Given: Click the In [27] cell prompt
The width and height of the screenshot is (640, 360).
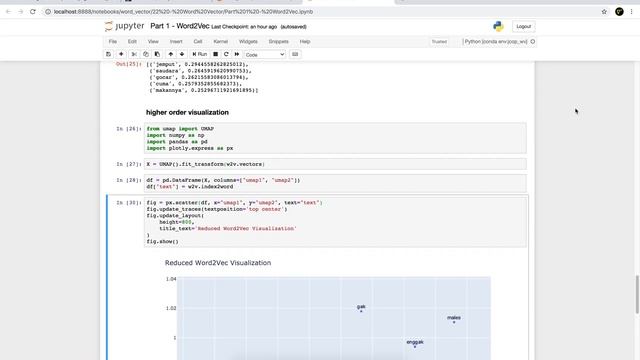Looking at the screenshot, I should 129,164.
